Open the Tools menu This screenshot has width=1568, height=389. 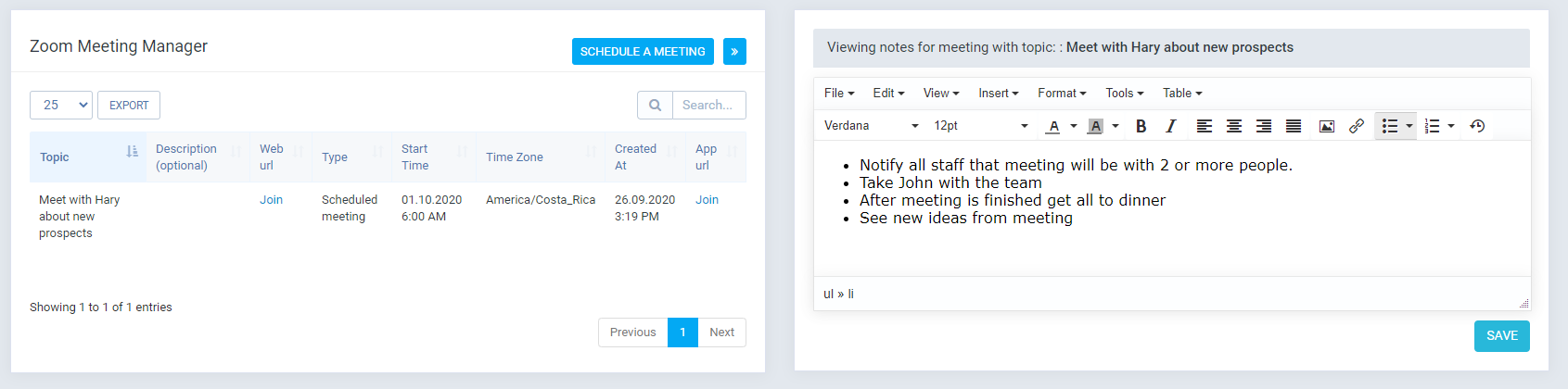[1124, 94]
